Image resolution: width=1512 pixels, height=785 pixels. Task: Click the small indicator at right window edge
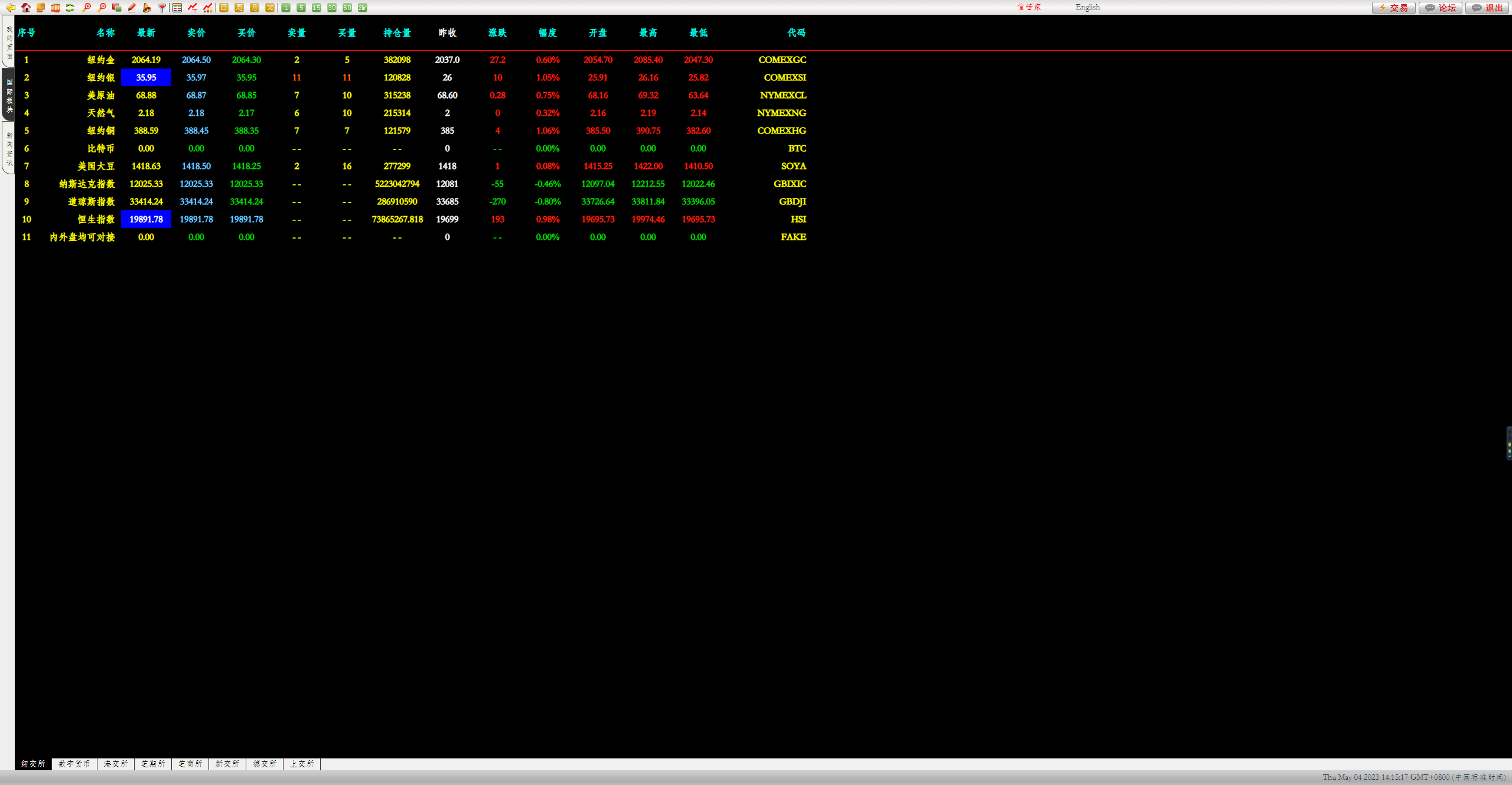click(x=1509, y=443)
